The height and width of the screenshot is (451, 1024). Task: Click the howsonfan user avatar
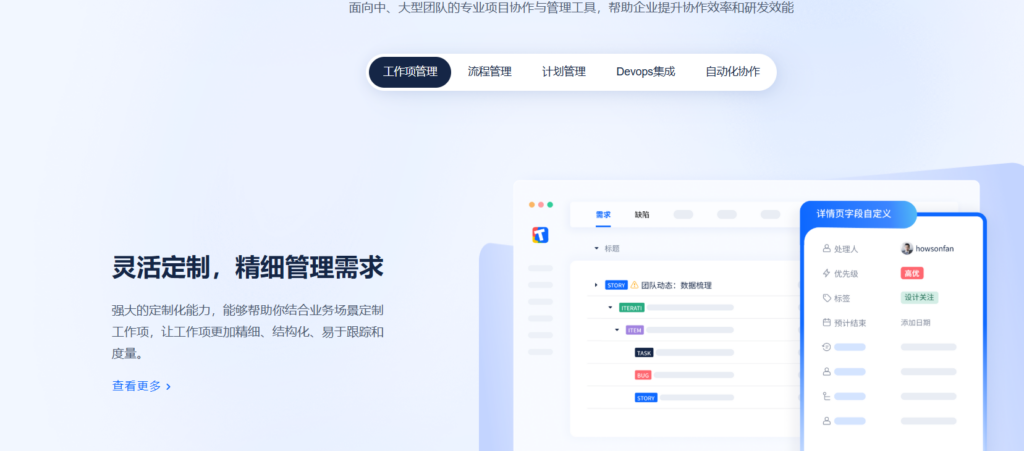coord(907,248)
